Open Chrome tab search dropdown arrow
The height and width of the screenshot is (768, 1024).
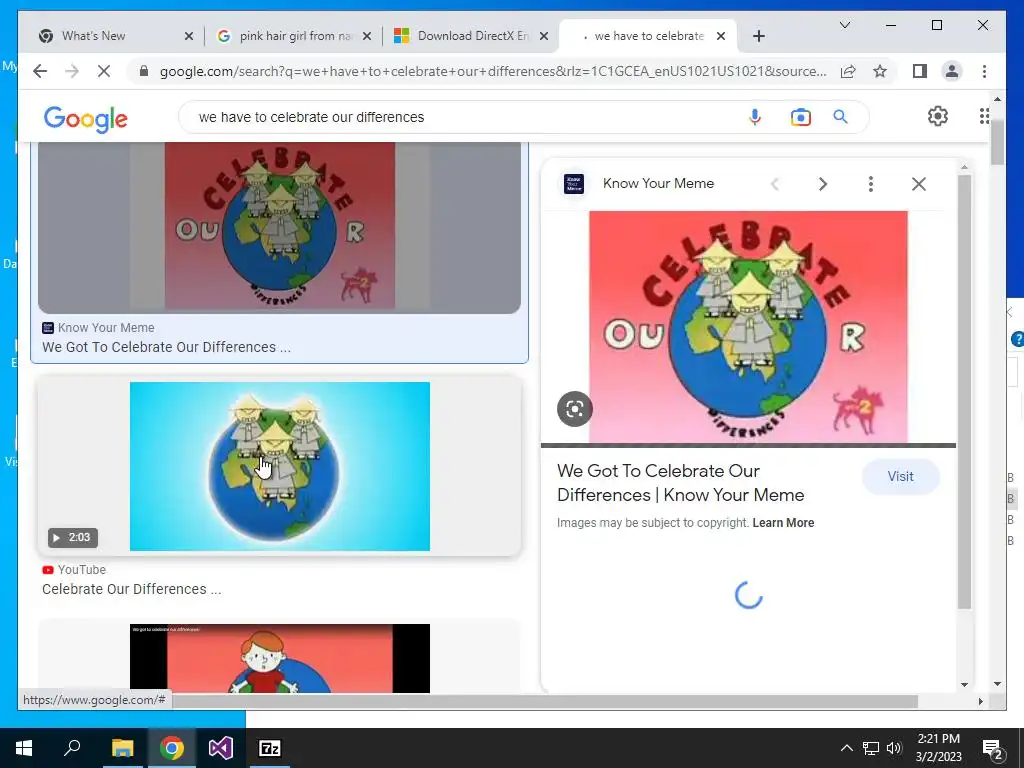coord(844,25)
